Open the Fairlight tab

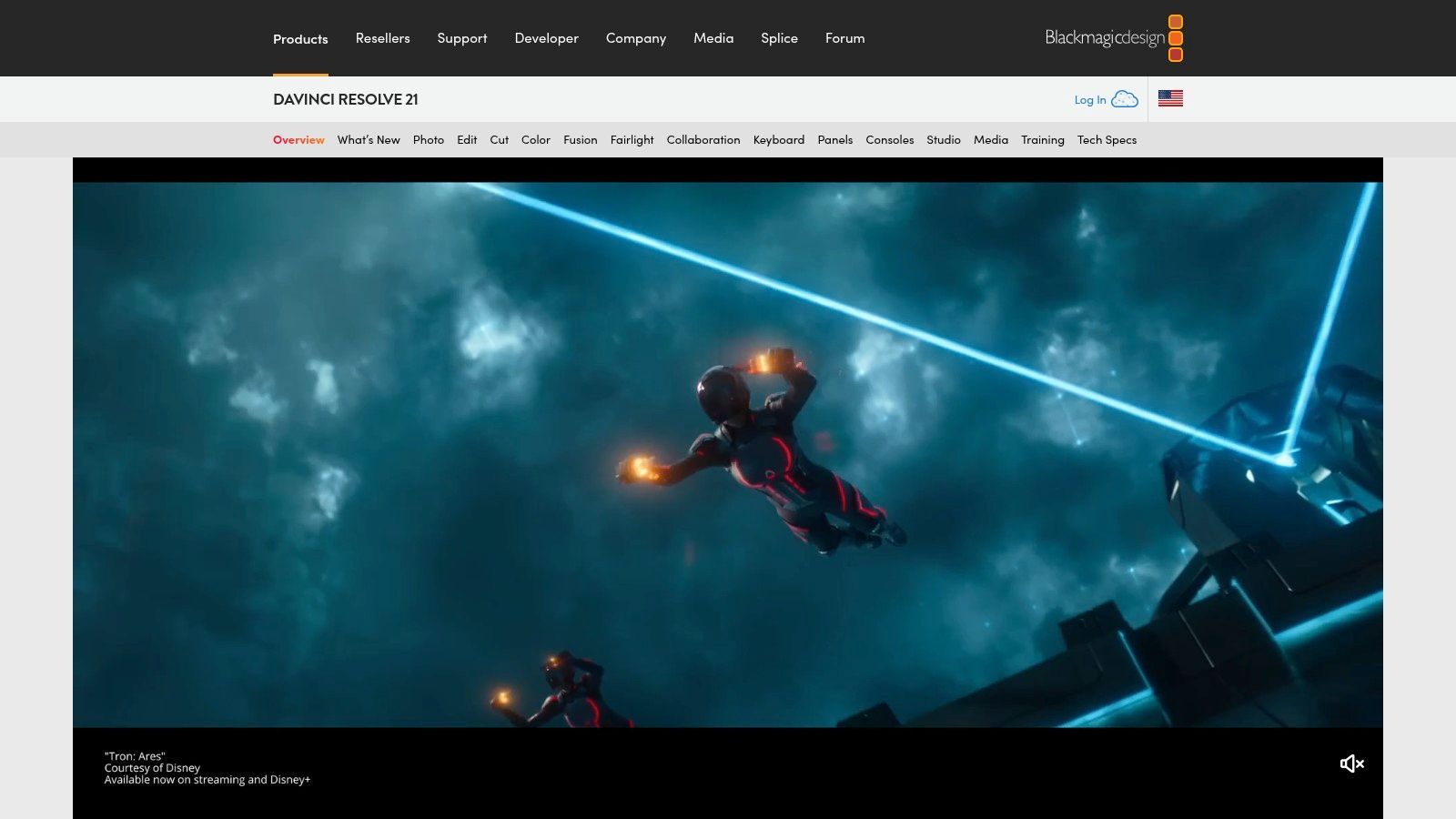click(632, 140)
